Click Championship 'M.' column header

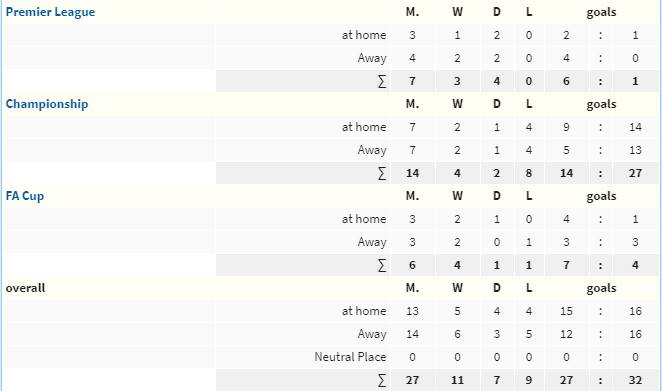tap(412, 104)
